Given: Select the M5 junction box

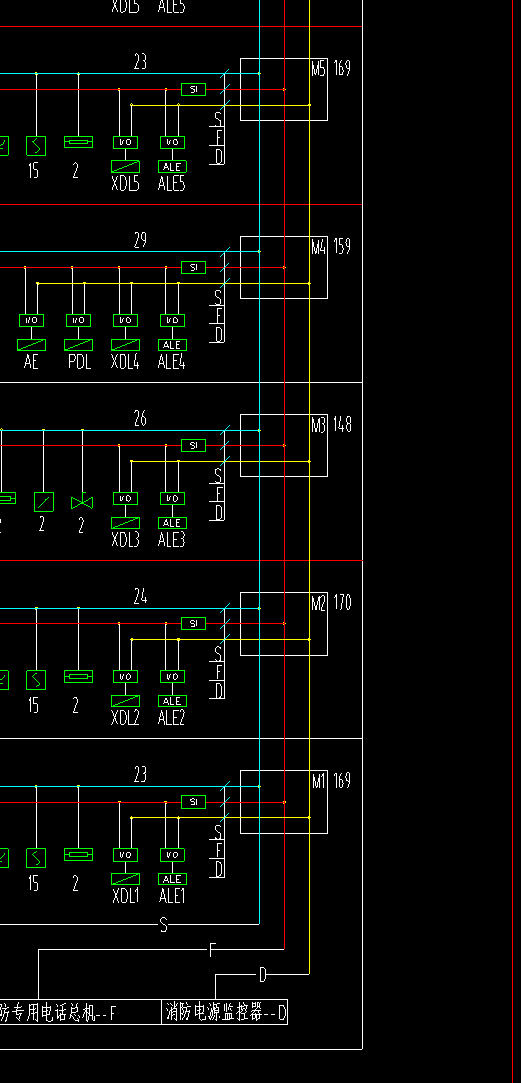Looking at the screenshot, I should [x=284, y=90].
